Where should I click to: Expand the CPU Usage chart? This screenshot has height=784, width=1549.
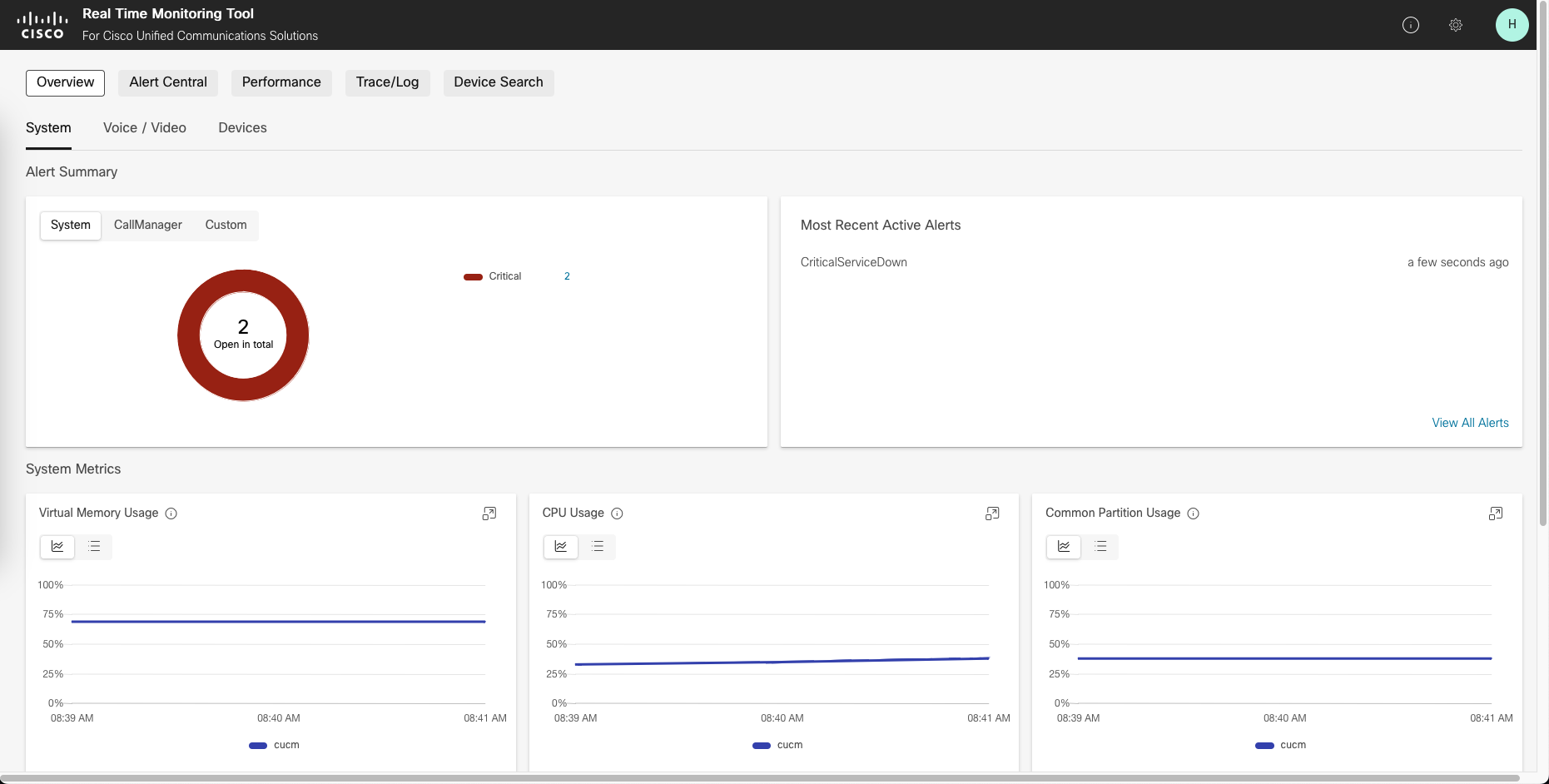[992, 514]
